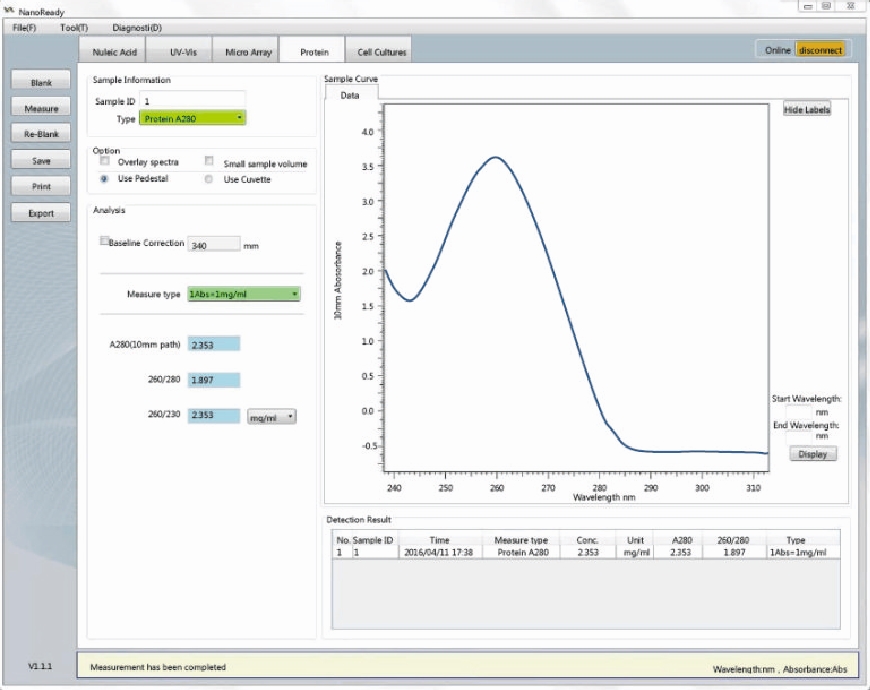Click the Protein A280 cell in results row

click(523, 552)
